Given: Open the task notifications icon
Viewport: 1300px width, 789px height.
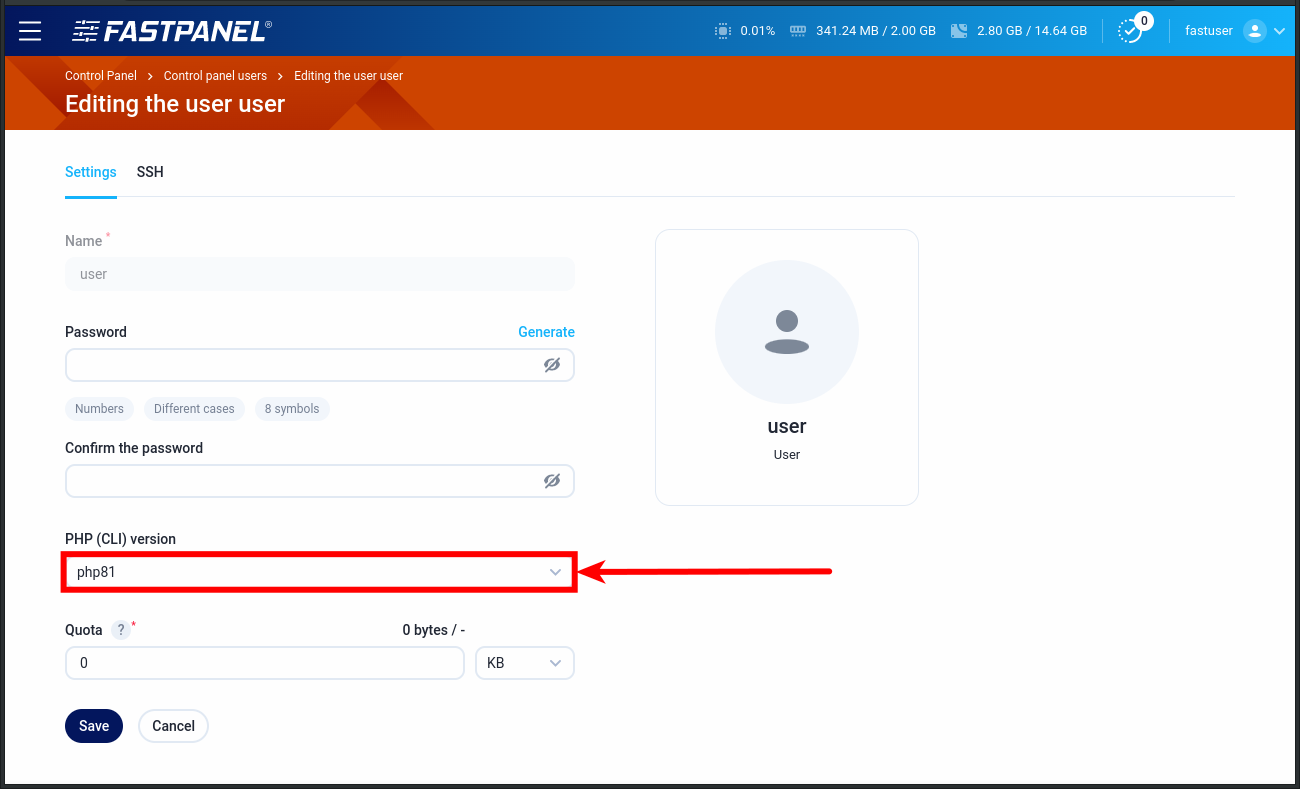Looking at the screenshot, I should (1129, 31).
